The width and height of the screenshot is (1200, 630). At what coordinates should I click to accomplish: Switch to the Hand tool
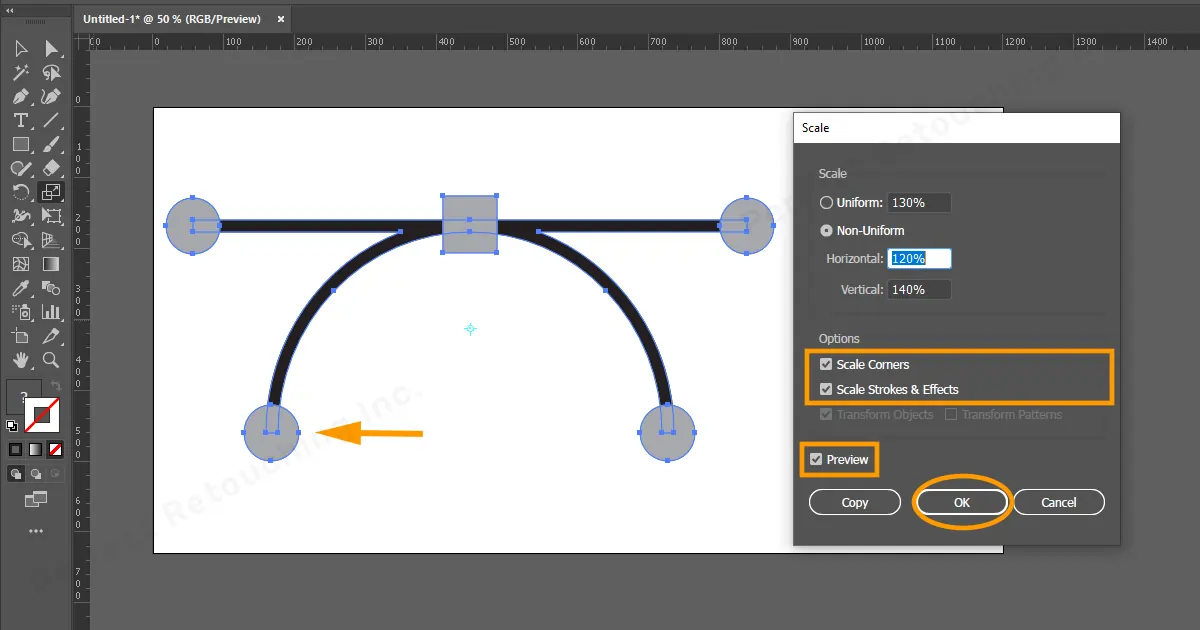click(20, 360)
